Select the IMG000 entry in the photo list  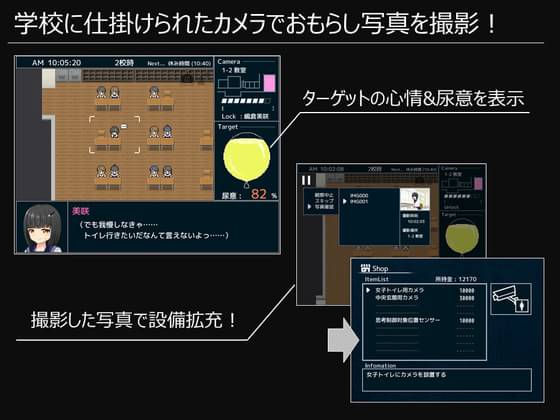pyautogui.click(x=359, y=195)
